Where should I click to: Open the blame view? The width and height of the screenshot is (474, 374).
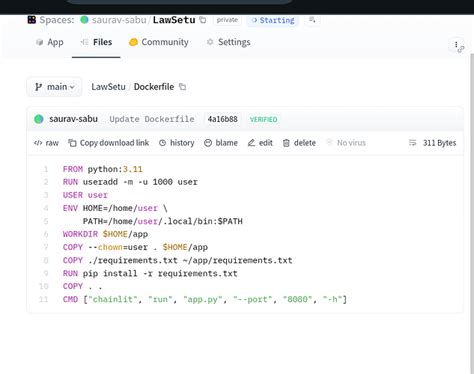click(x=221, y=143)
